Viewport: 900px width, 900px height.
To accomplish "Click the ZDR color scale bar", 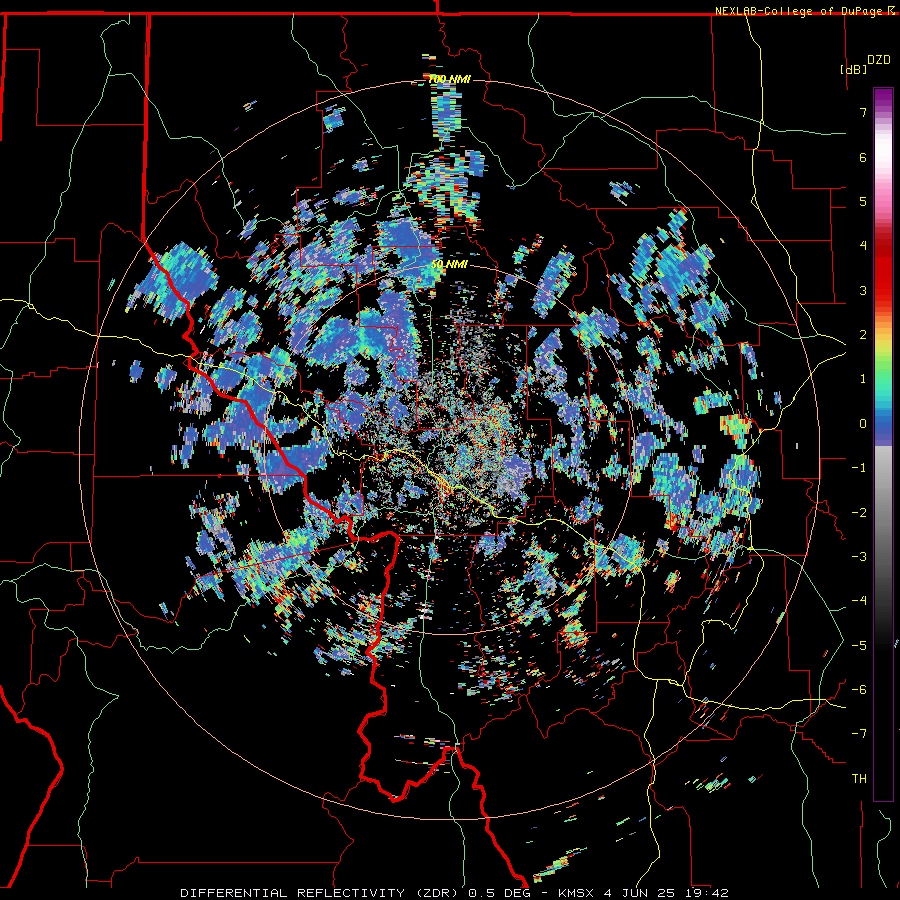I will tap(883, 444).
